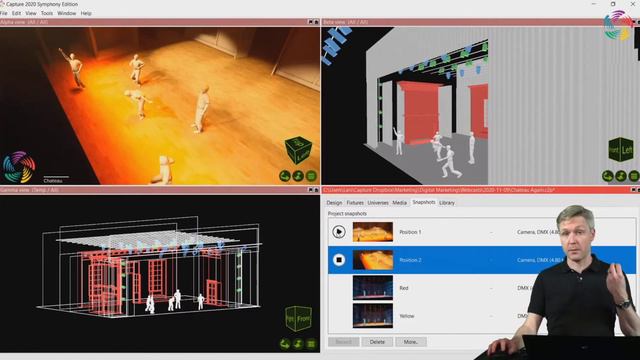
Task: Click the right icon in Gamma view title bar
Action: pyautogui.click(x=316, y=190)
